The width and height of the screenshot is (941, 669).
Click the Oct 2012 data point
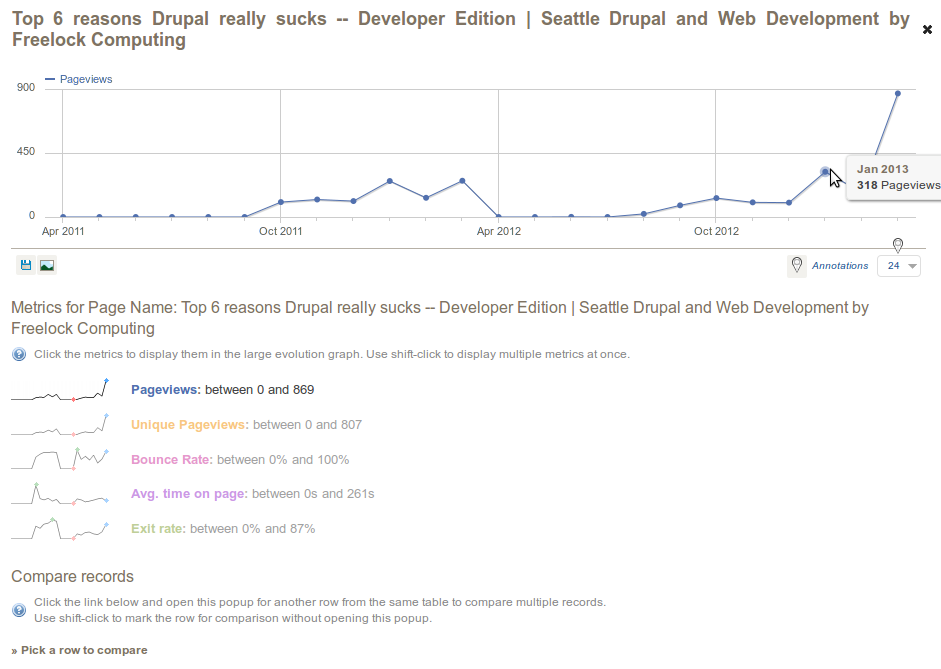click(x=716, y=198)
